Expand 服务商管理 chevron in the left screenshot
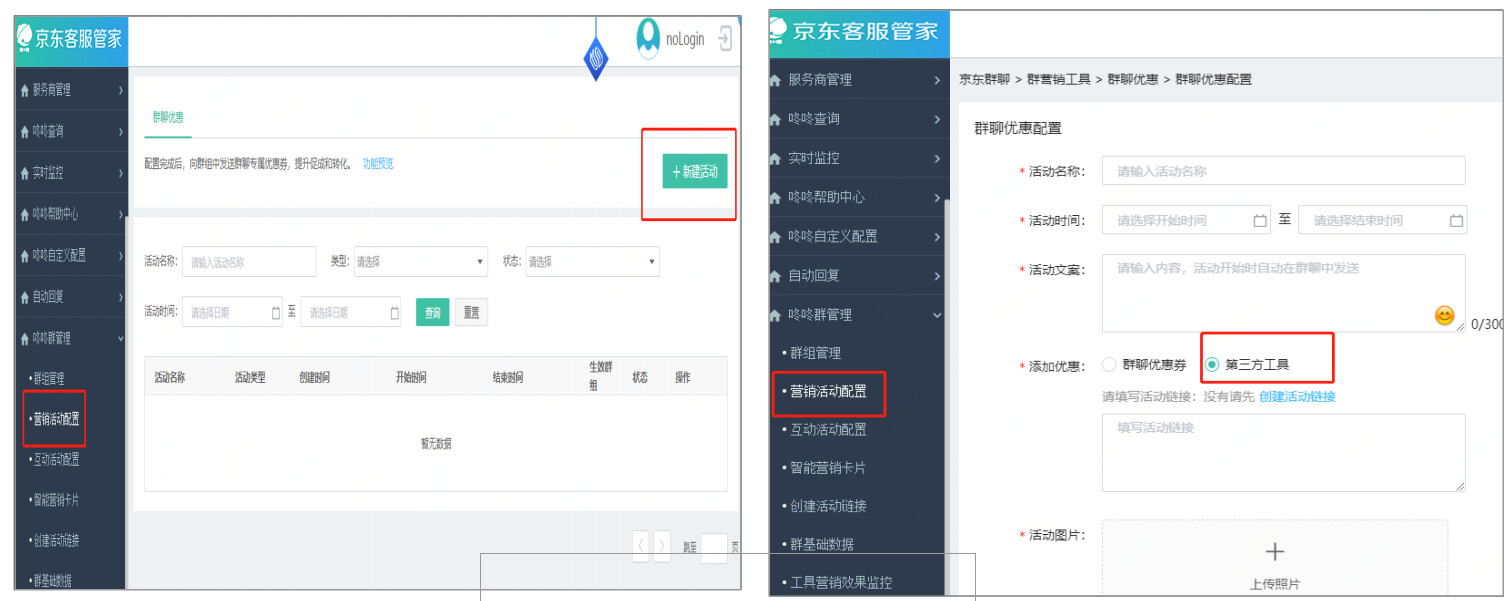Viewport: 1510px width, 601px height. (x=120, y=90)
